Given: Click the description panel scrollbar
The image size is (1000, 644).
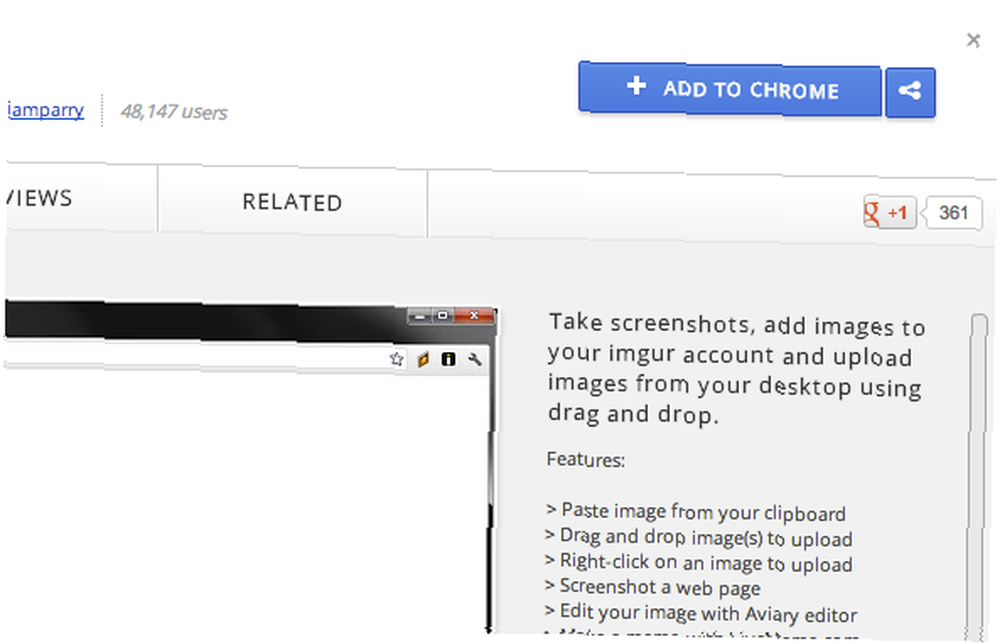Looking at the screenshot, I should [x=979, y=475].
